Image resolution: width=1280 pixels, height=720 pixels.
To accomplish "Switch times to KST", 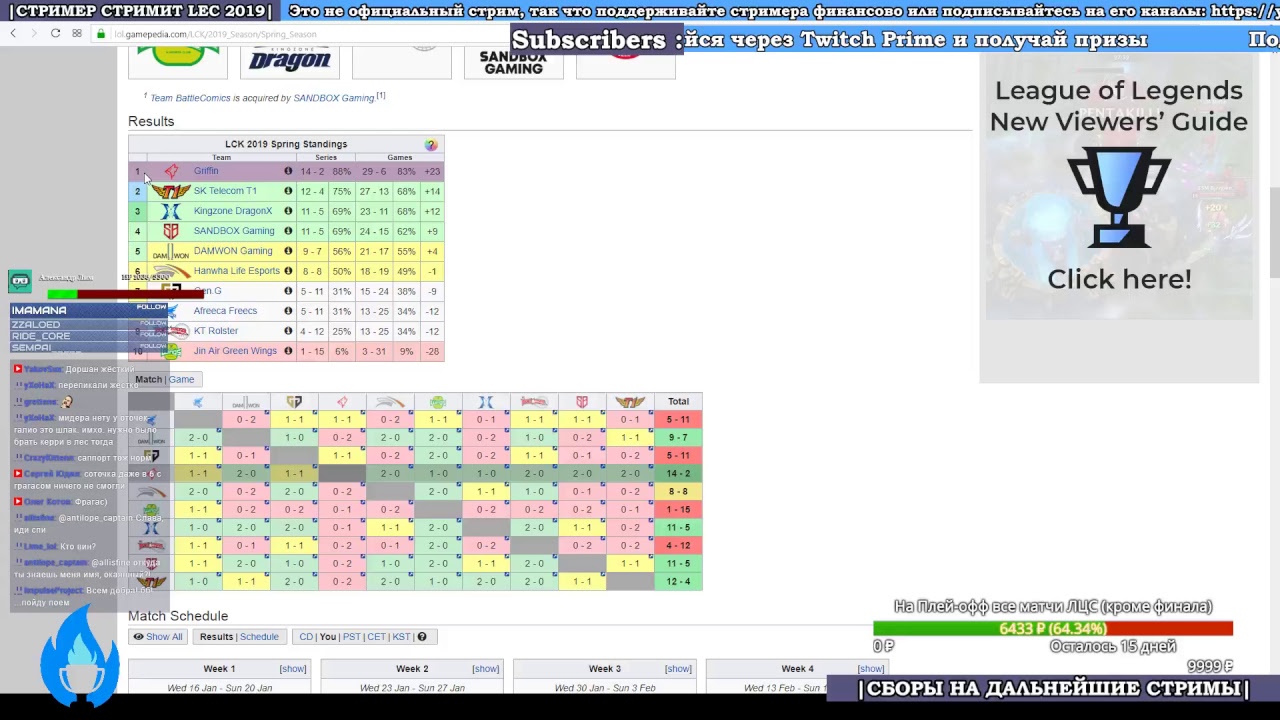I will [401, 637].
